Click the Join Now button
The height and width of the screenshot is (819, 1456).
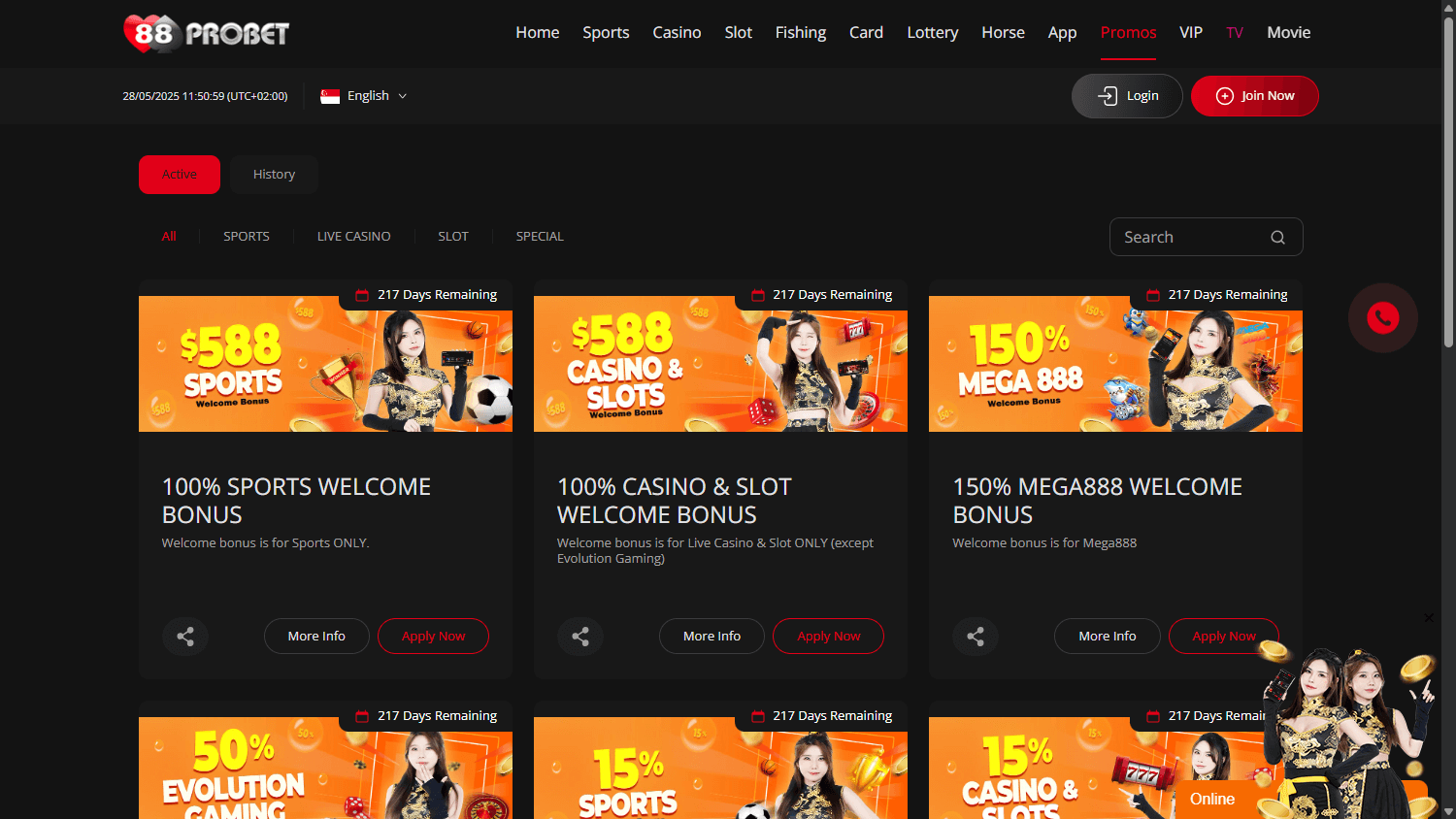coord(1254,95)
